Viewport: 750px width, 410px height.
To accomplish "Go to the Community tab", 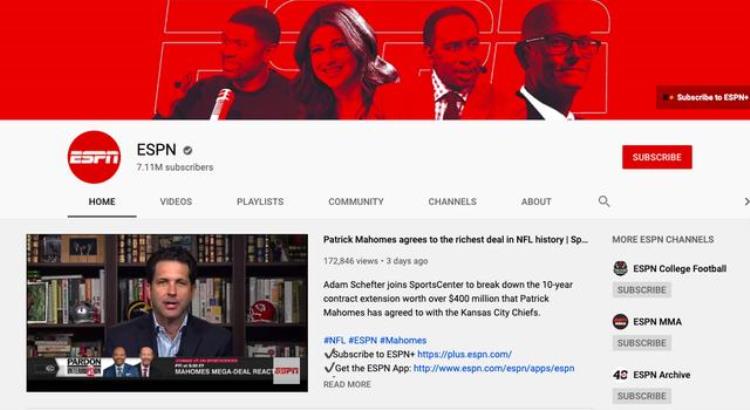I will [356, 201].
